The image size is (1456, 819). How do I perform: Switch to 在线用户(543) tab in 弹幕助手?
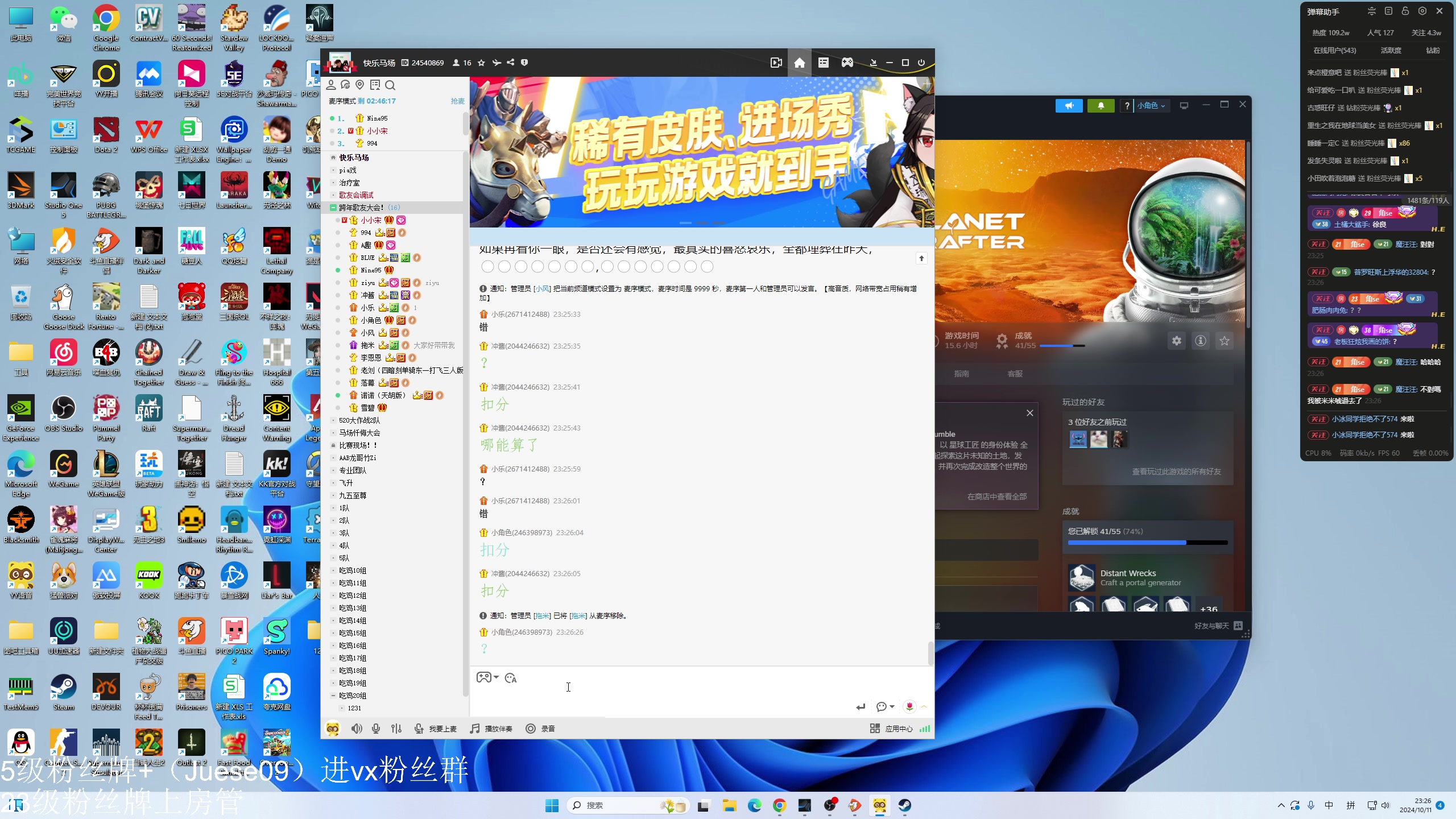(1334, 51)
